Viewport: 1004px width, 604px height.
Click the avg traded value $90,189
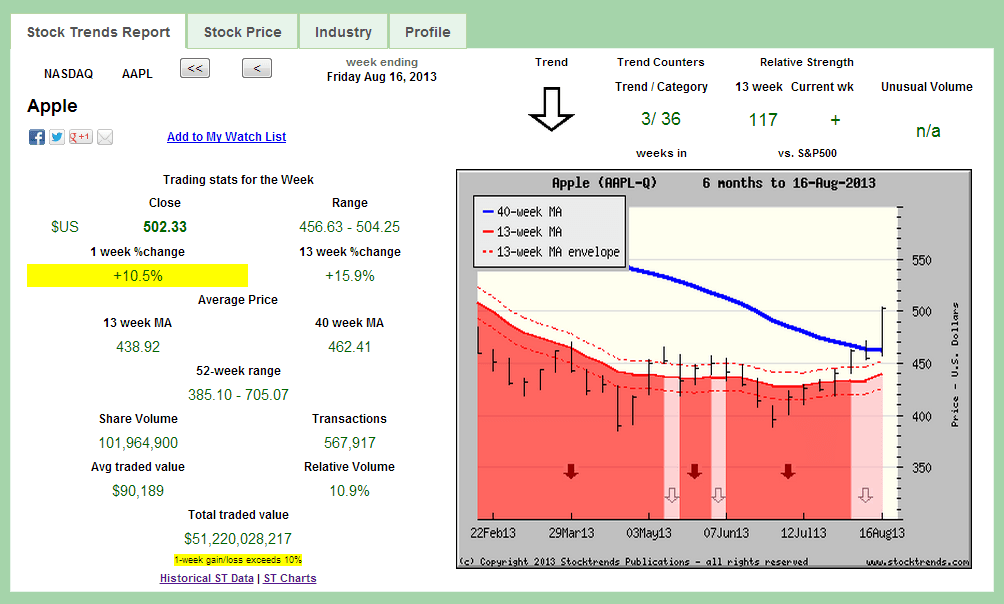[x=138, y=491]
